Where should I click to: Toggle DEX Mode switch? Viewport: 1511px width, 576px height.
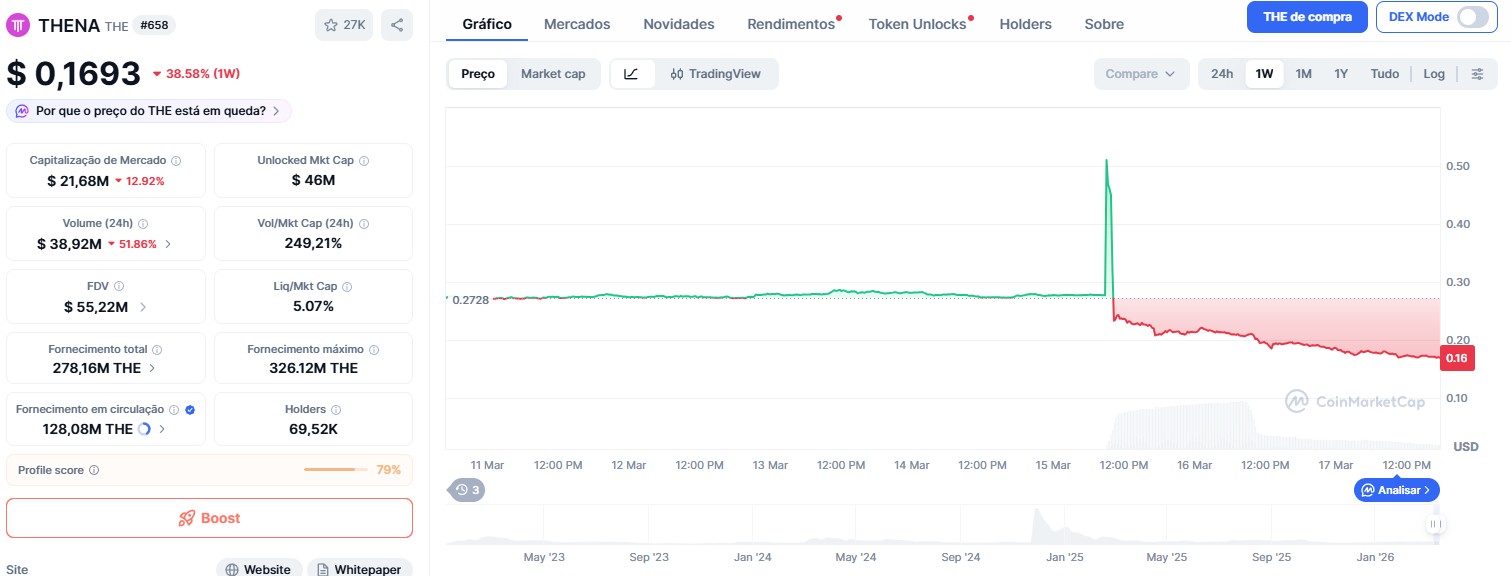click(1472, 17)
